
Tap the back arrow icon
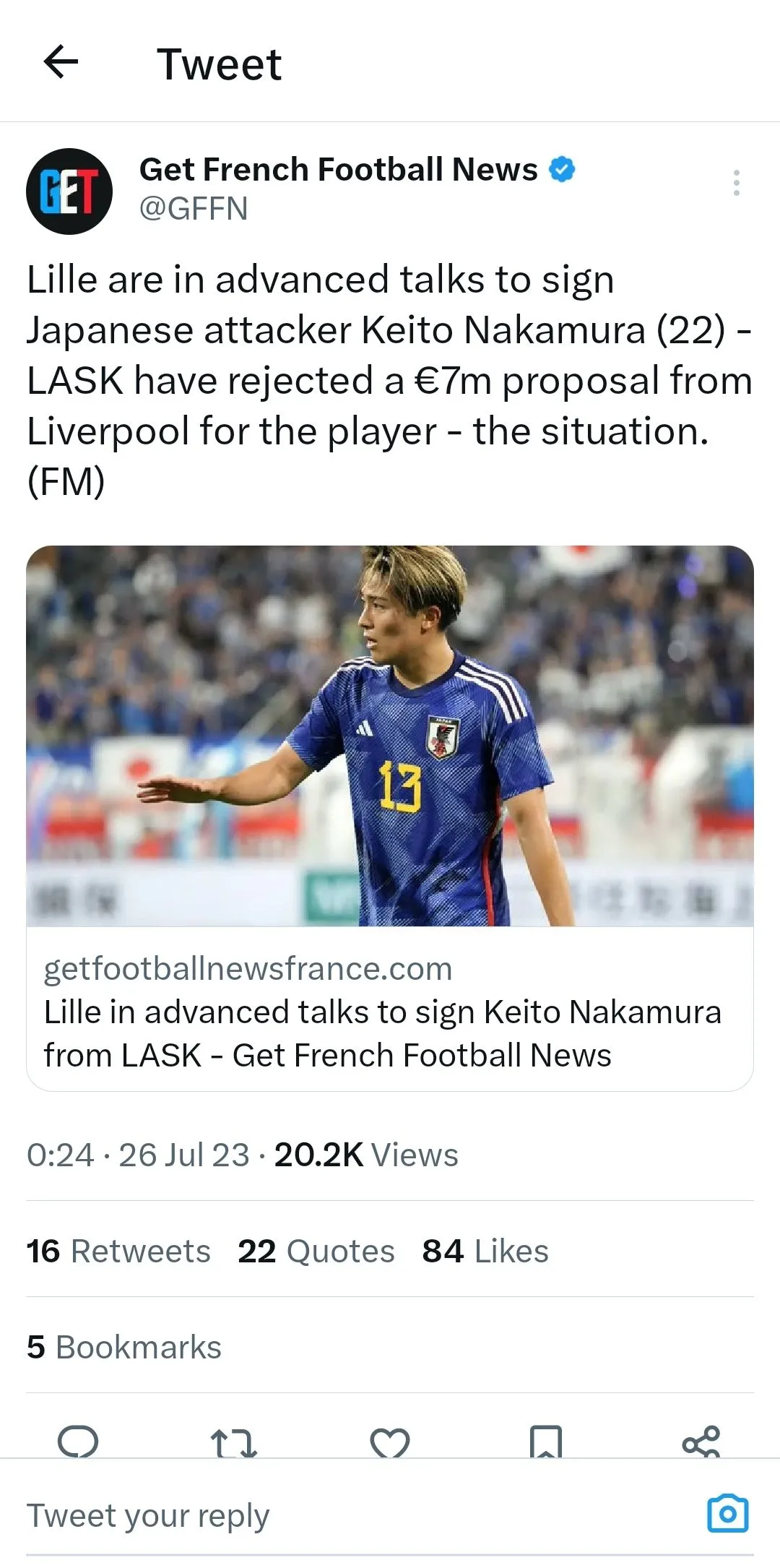(x=61, y=62)
